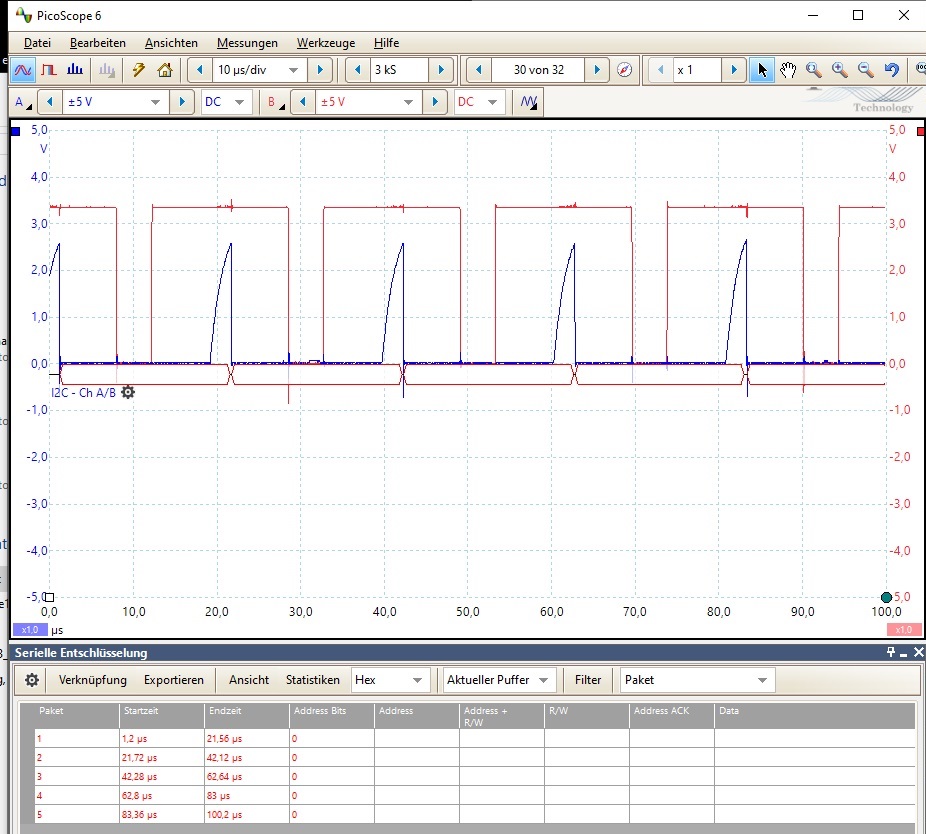The image size is (926, 834).
Task: Open the Messungen menu
Action: coord(247,43)
